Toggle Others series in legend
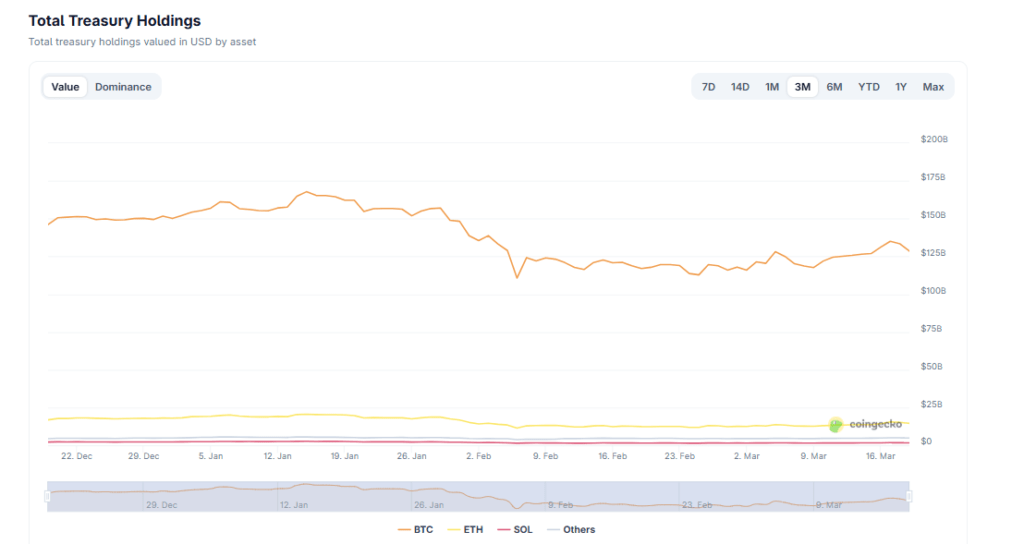Image resolution: width=1024 pixels, height=544 pixels. coord(571,529)
